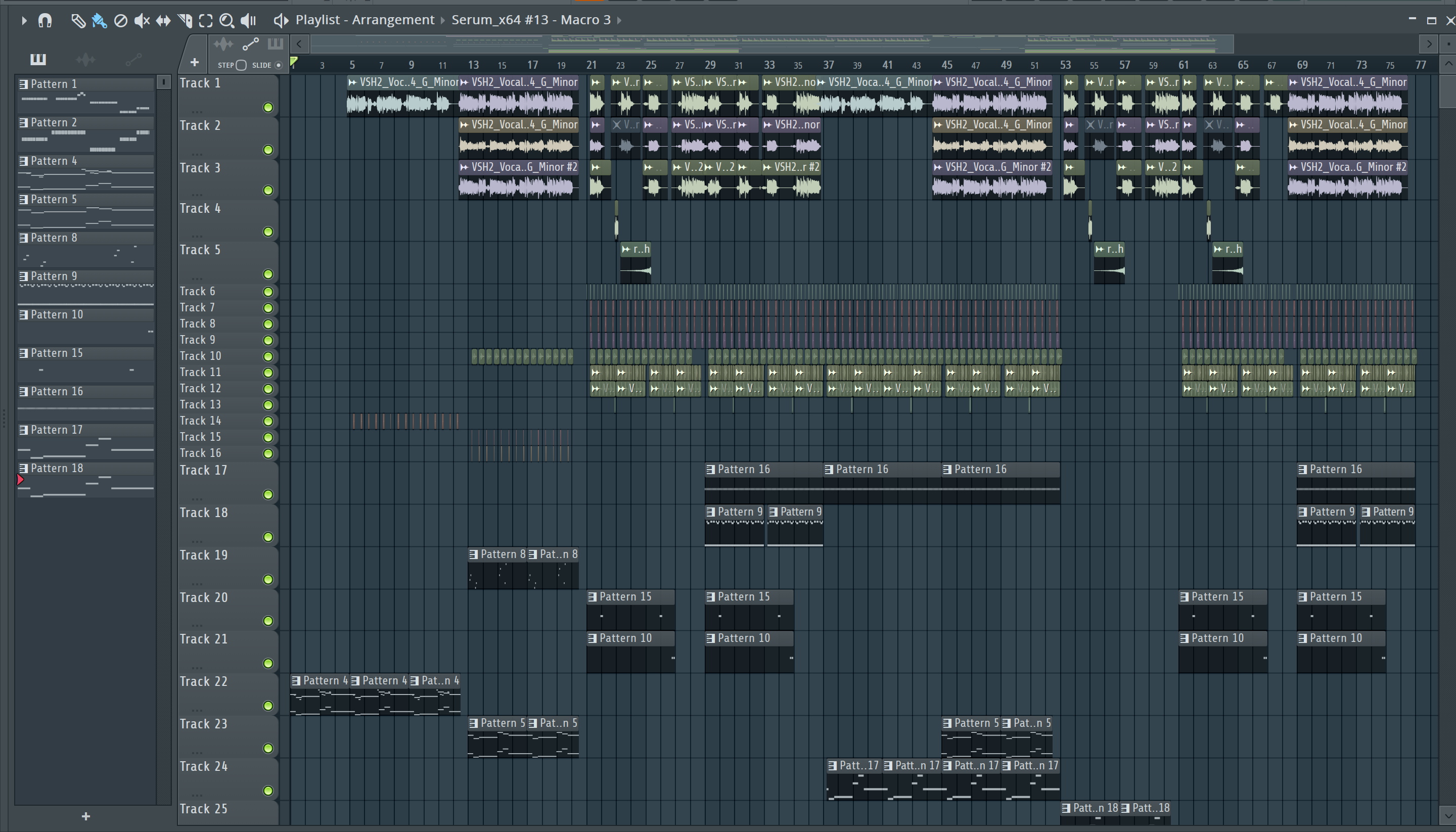Open the Playlist - Arrangement title menu
1456x832 pixels.
pos(365,20)
